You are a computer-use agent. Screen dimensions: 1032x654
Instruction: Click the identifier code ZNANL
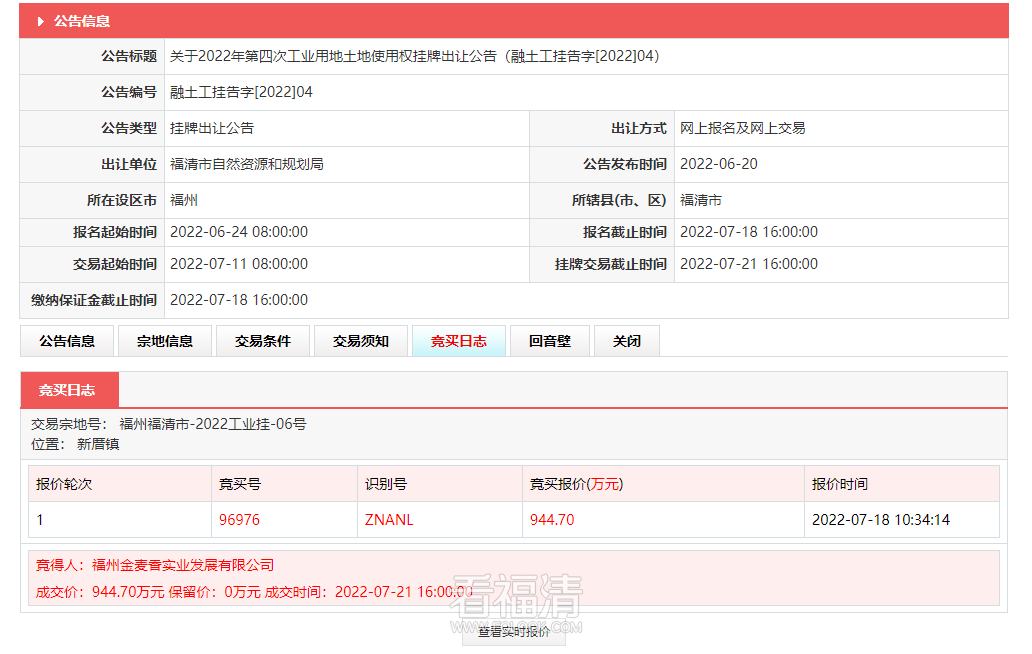tap(389, 520)
